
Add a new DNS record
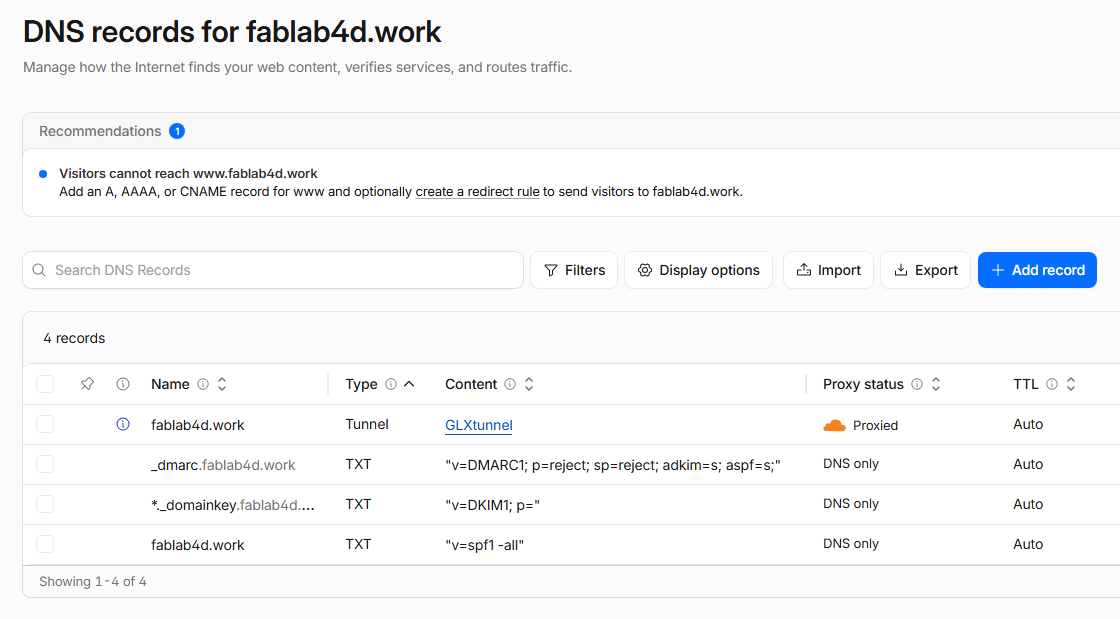click(1037, 270)
